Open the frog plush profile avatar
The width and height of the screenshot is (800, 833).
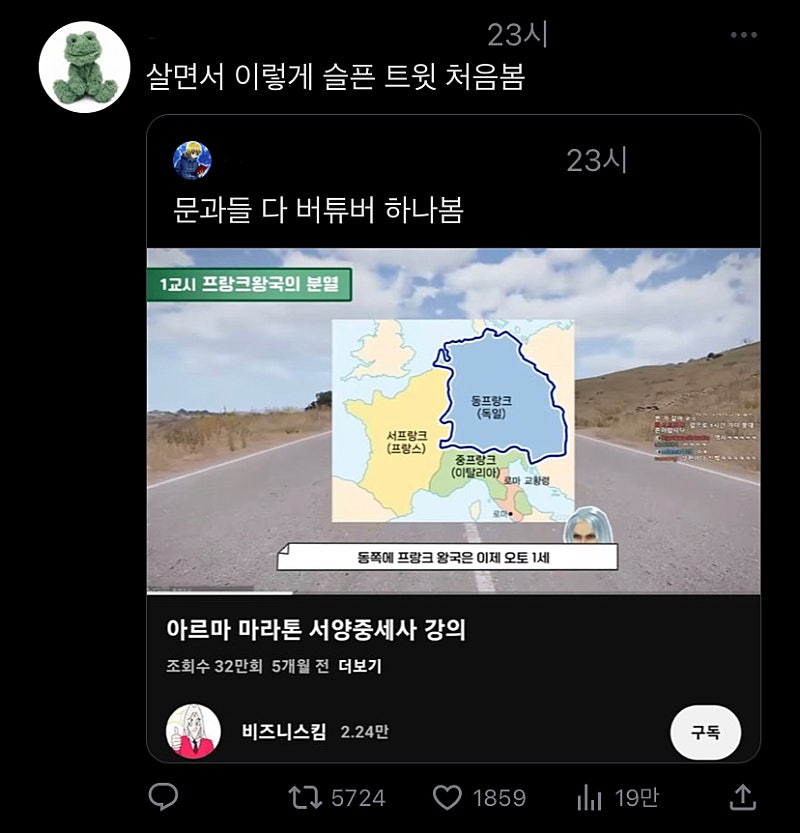84,67
